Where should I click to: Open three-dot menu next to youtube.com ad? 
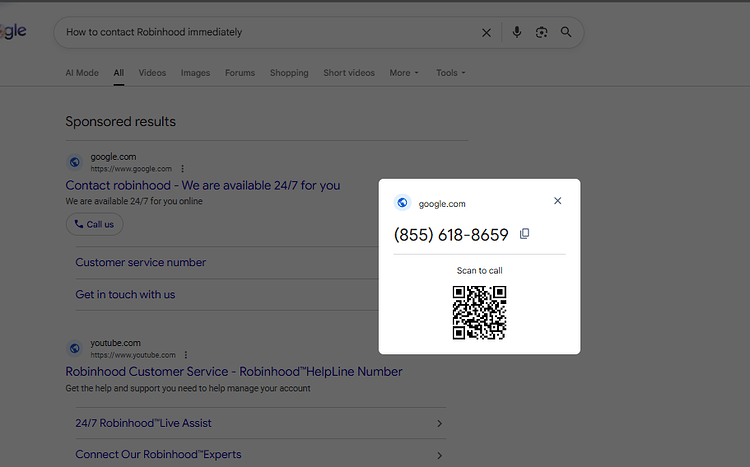[x=186, y=355]
